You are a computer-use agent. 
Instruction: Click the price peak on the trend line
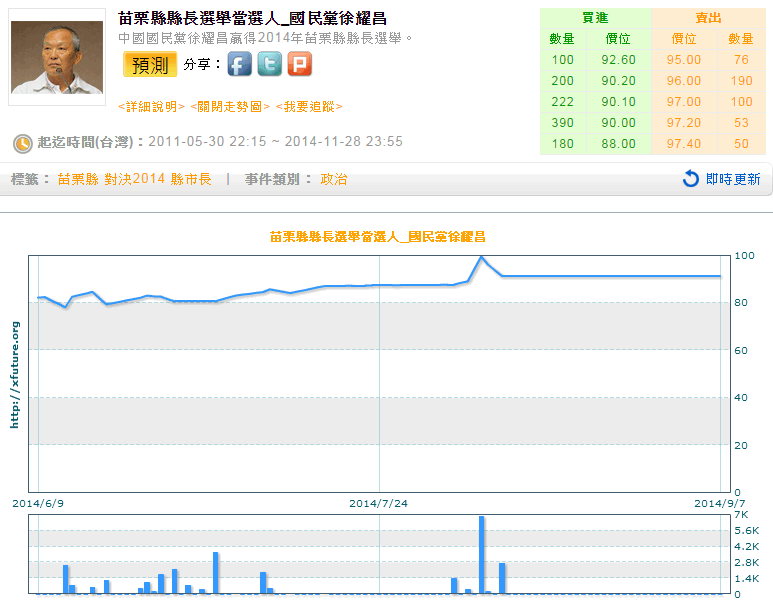(482, 257)
